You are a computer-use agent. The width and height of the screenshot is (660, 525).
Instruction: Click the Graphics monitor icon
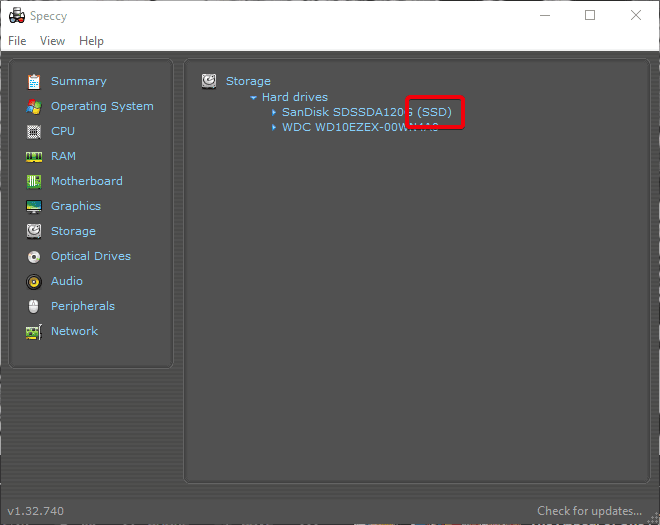[34, 207]
